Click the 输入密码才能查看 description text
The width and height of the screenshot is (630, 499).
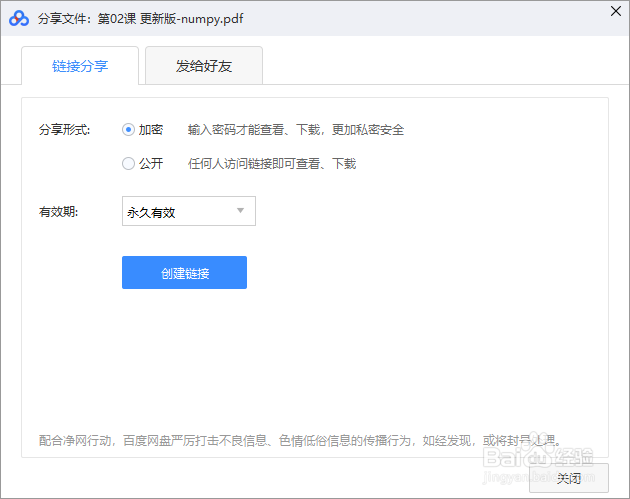296,130
